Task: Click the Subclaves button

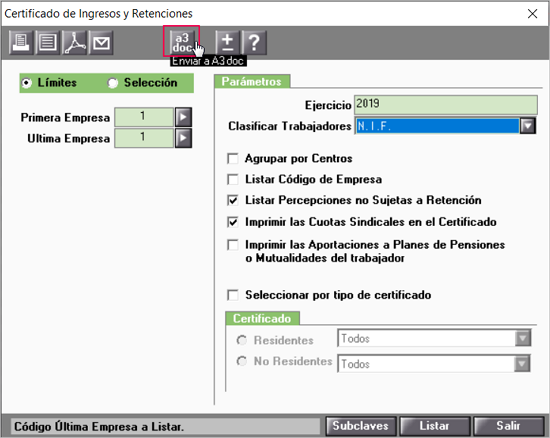Action: [361, 426]
